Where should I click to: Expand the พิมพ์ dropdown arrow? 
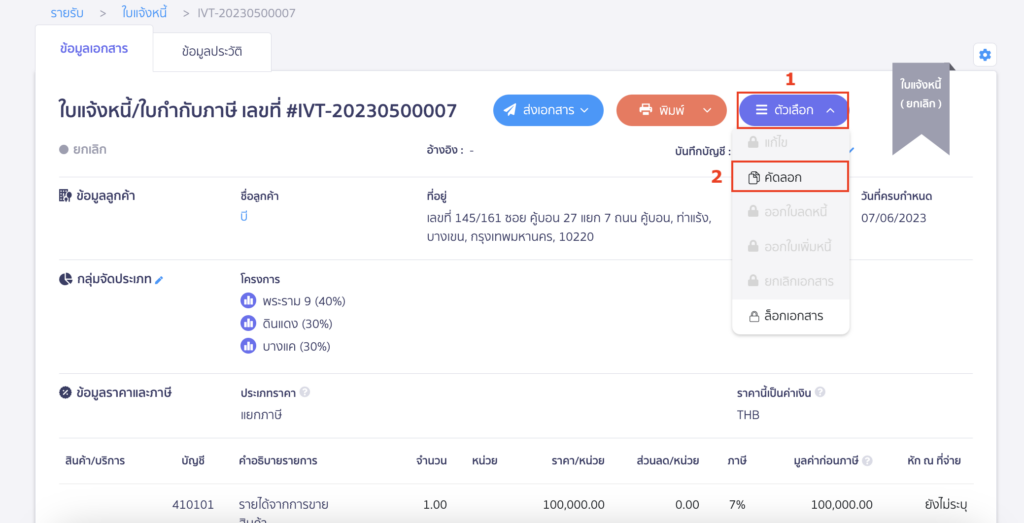[x=707, y=110]
